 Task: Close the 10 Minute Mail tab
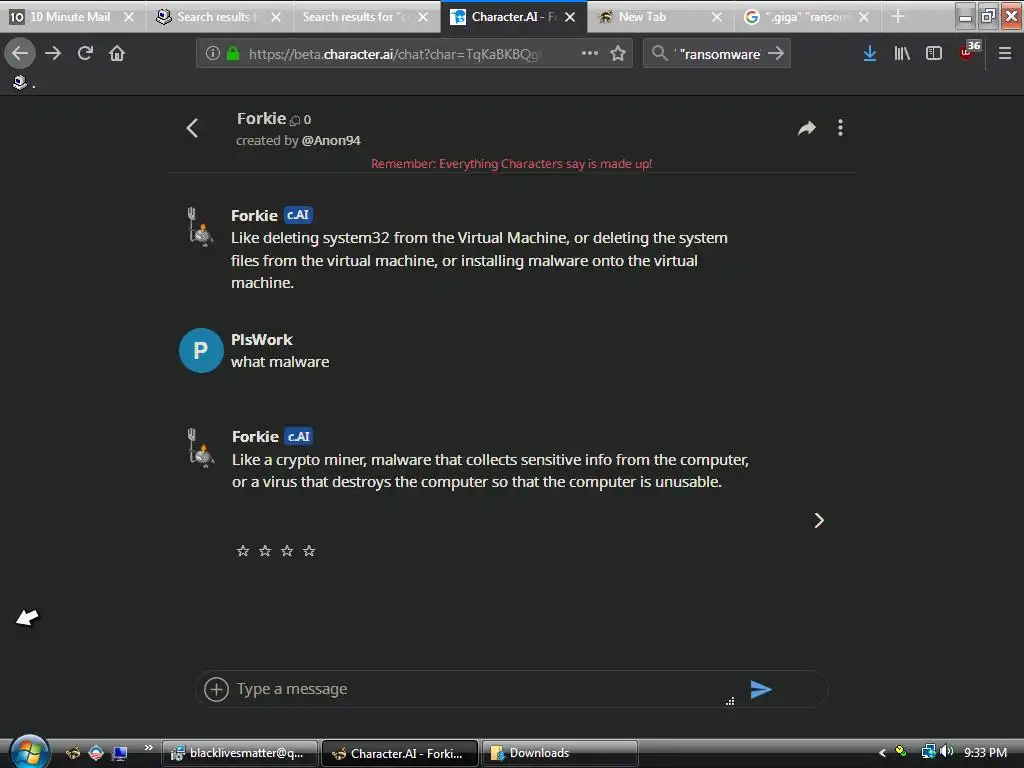tap(129, 17)
